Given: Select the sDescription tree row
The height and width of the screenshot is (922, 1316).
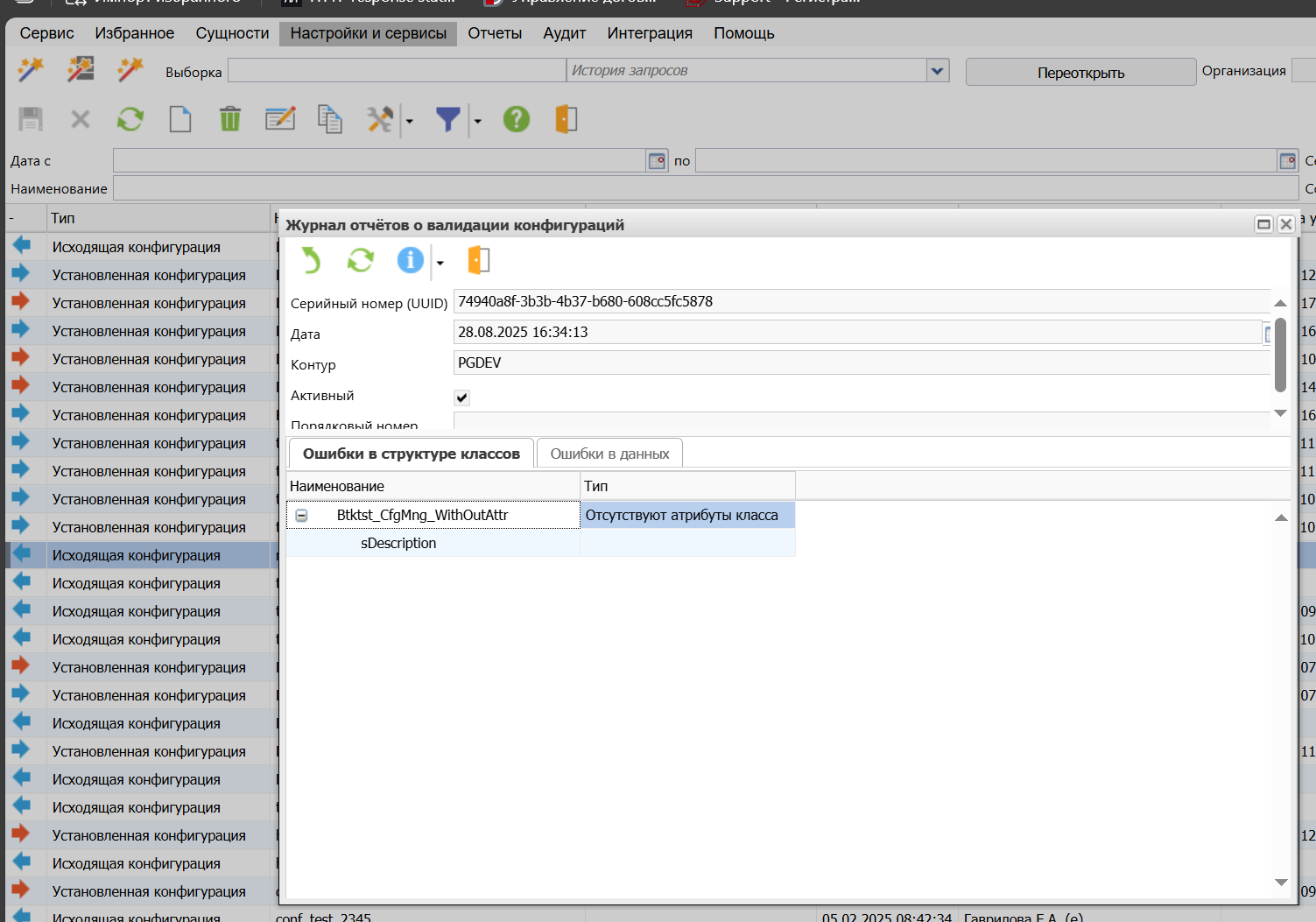Looking at the screenshot, I should pos(398,544).
